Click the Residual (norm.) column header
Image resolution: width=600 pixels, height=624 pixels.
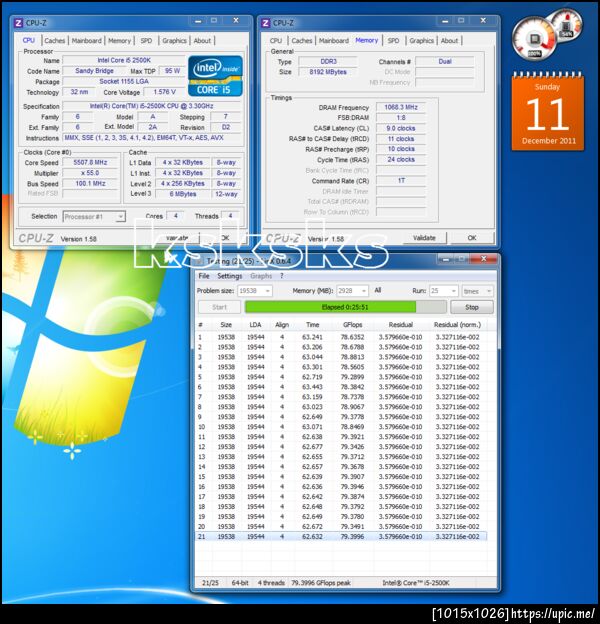(457, 325)
